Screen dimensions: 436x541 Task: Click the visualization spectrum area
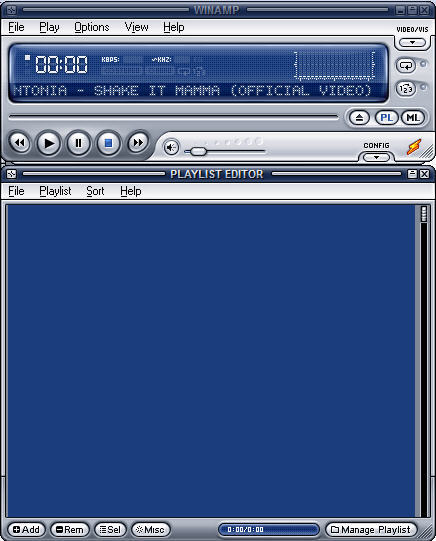(334, 65)
